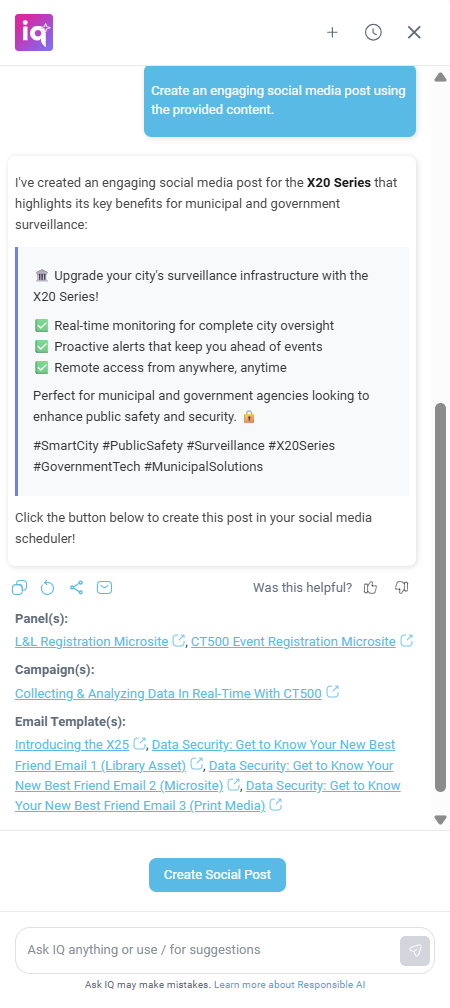Copy the response with copy icon
Screen dimensions: 450x1008
click(x=20, y=587)
